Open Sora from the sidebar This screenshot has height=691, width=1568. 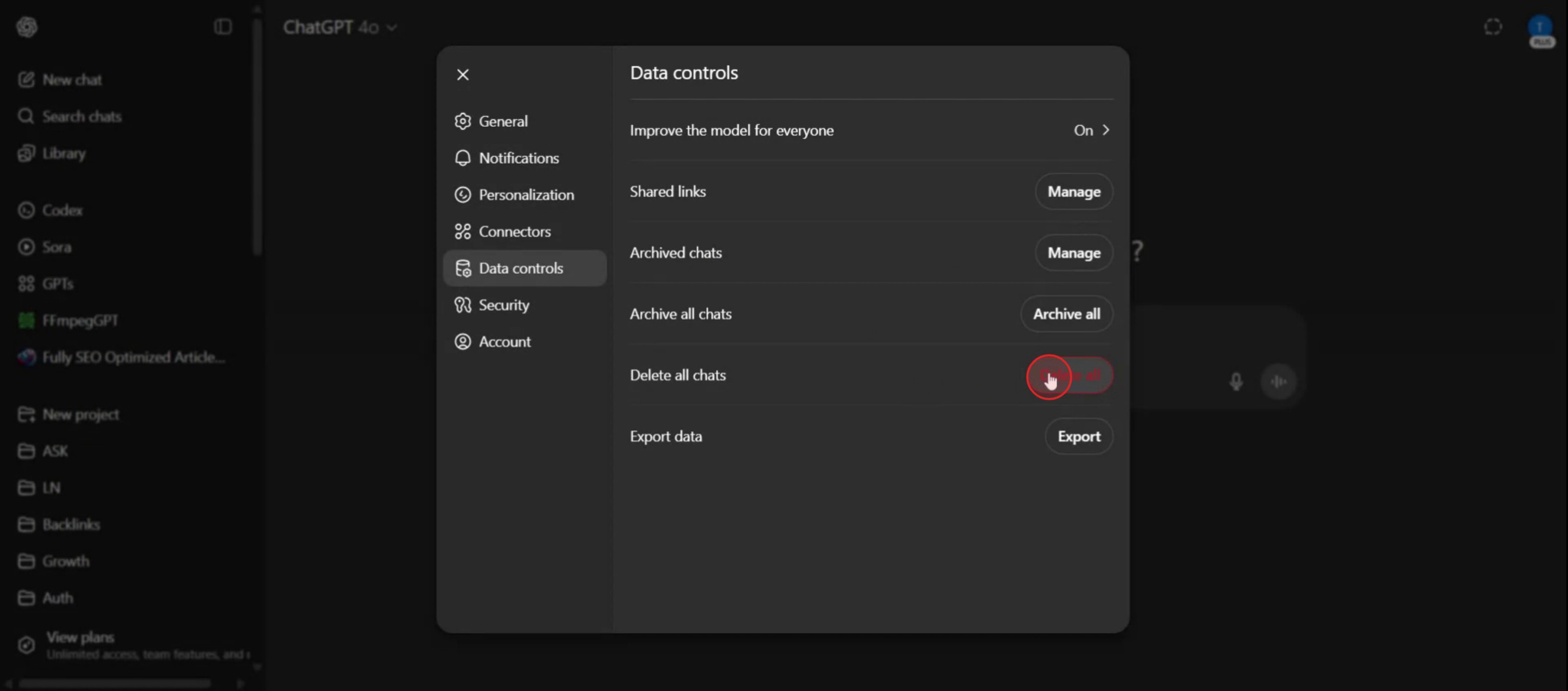point(128,247)
